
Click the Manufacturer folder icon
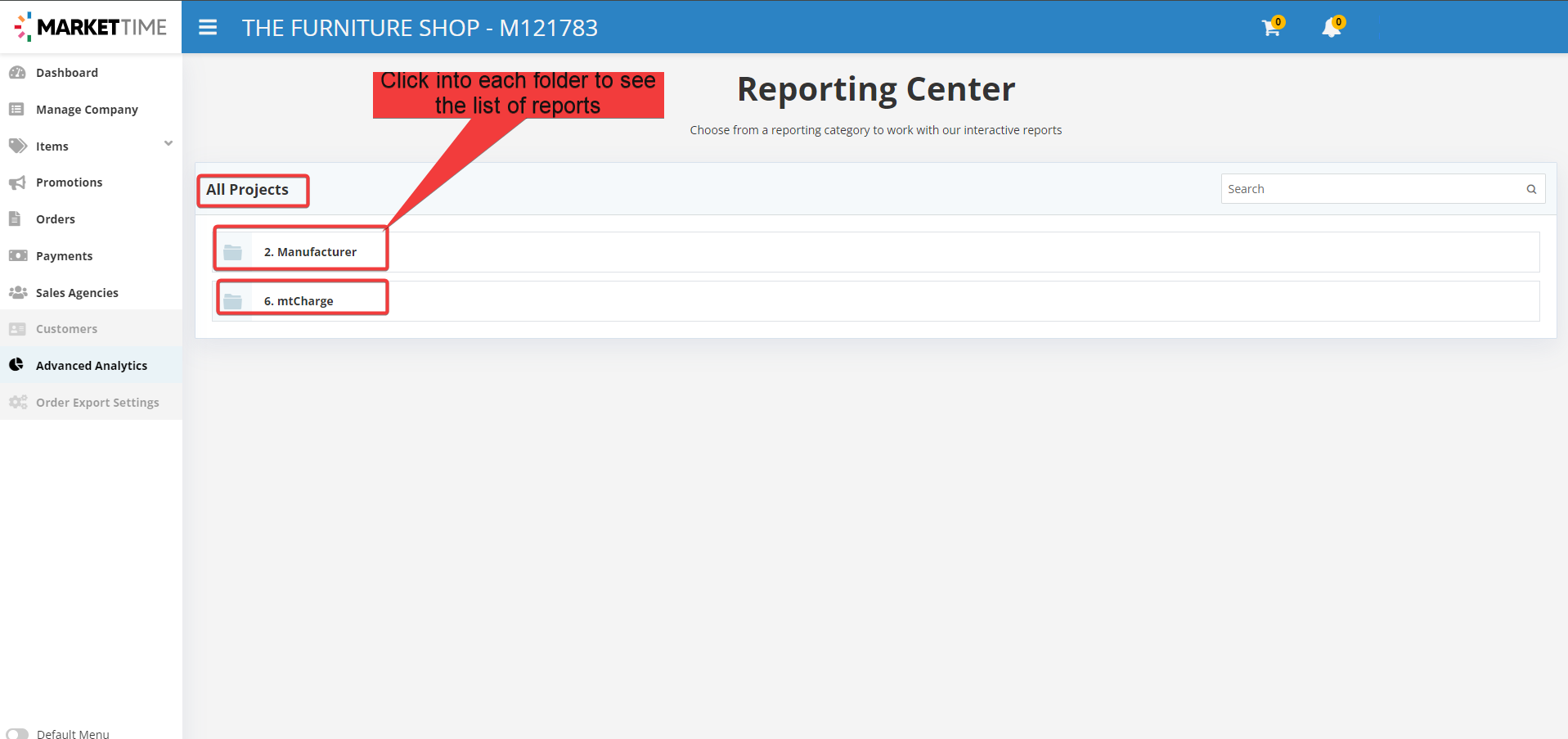(233, 252)
